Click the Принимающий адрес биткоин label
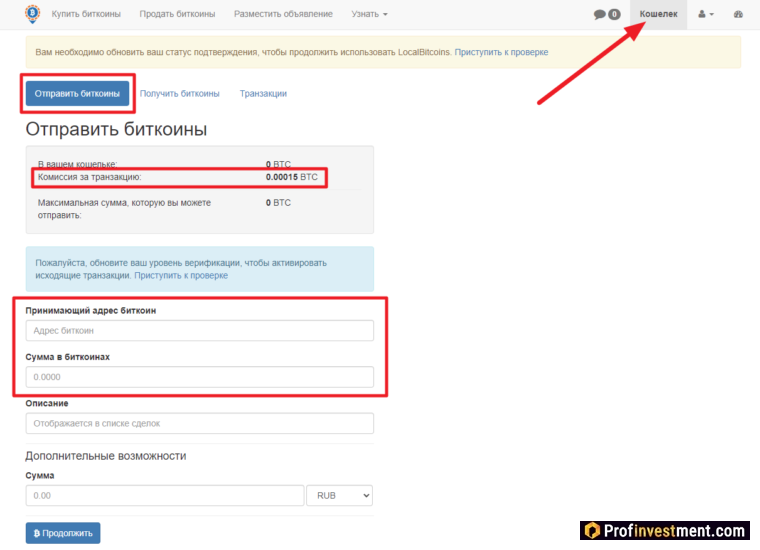760x550 pixels. (x=91, y=311)
